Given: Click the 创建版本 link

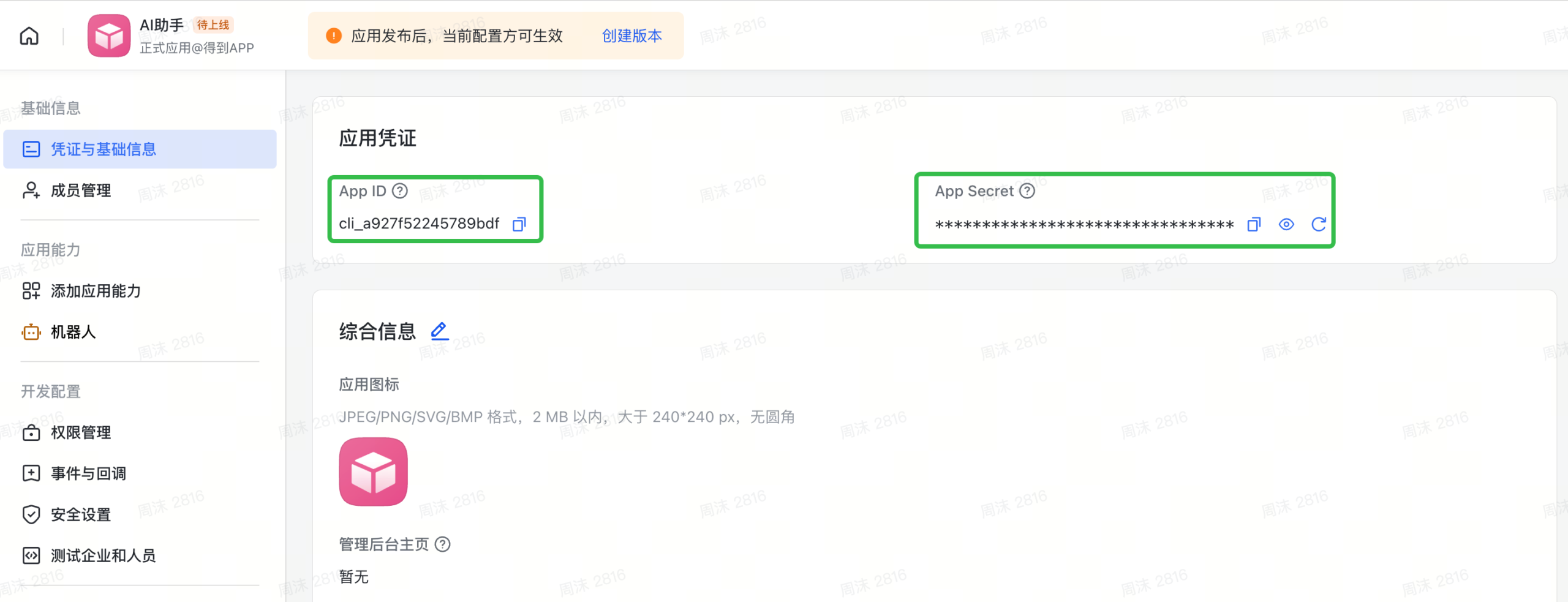Looking at the screenshot, I should (x=631, y=36).
